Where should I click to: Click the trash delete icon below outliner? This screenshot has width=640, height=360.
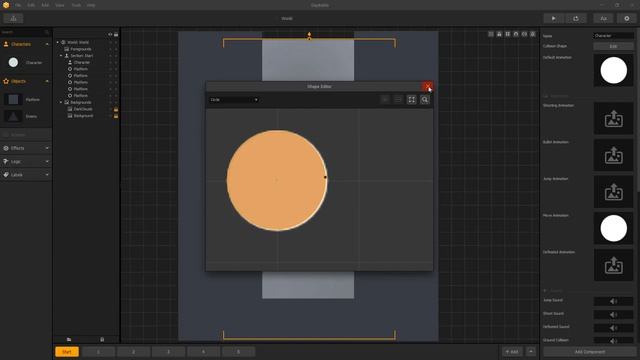[102, 339]
